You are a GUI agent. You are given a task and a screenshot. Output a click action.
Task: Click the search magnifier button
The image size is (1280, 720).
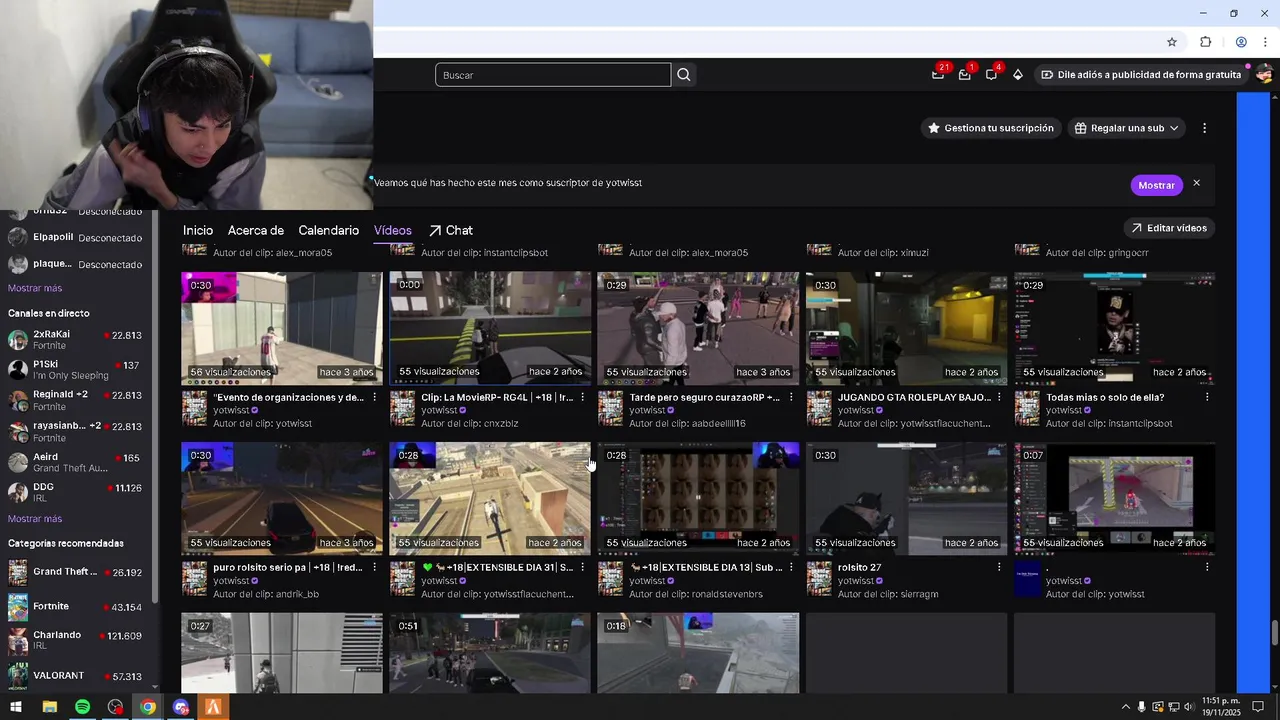tap(684, 75)
